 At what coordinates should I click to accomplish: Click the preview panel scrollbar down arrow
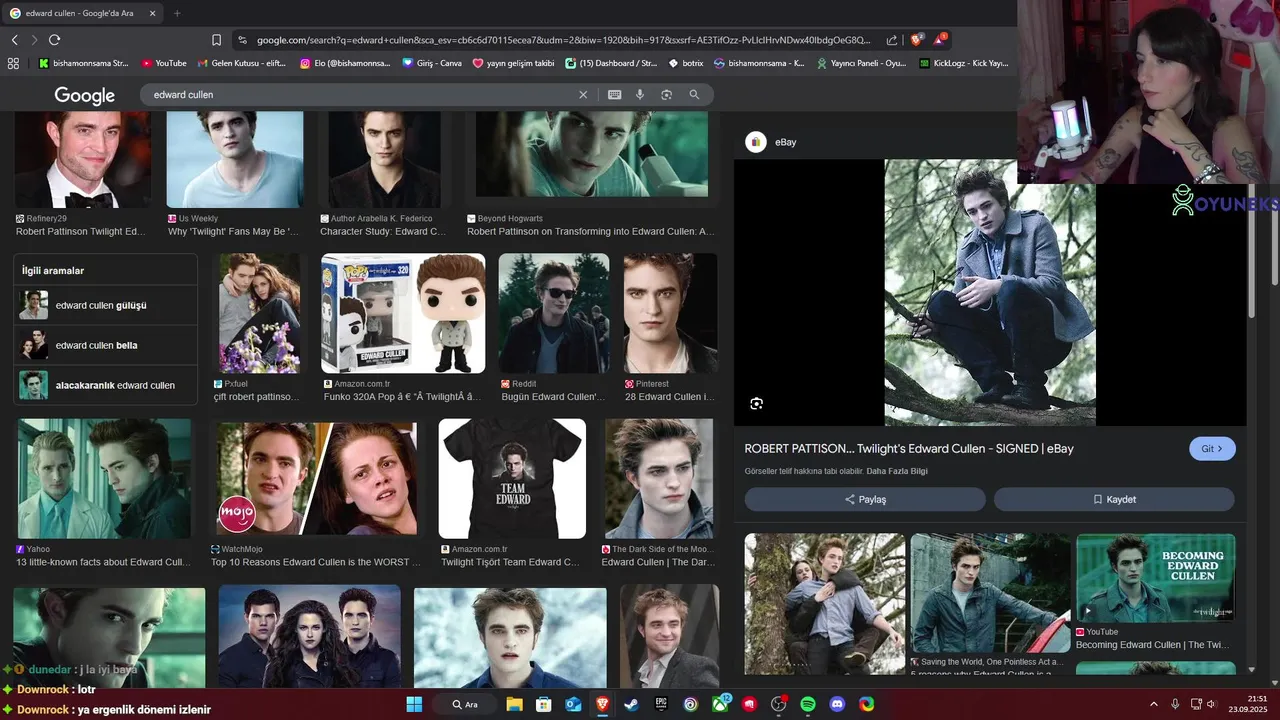tap(1251, 670)
